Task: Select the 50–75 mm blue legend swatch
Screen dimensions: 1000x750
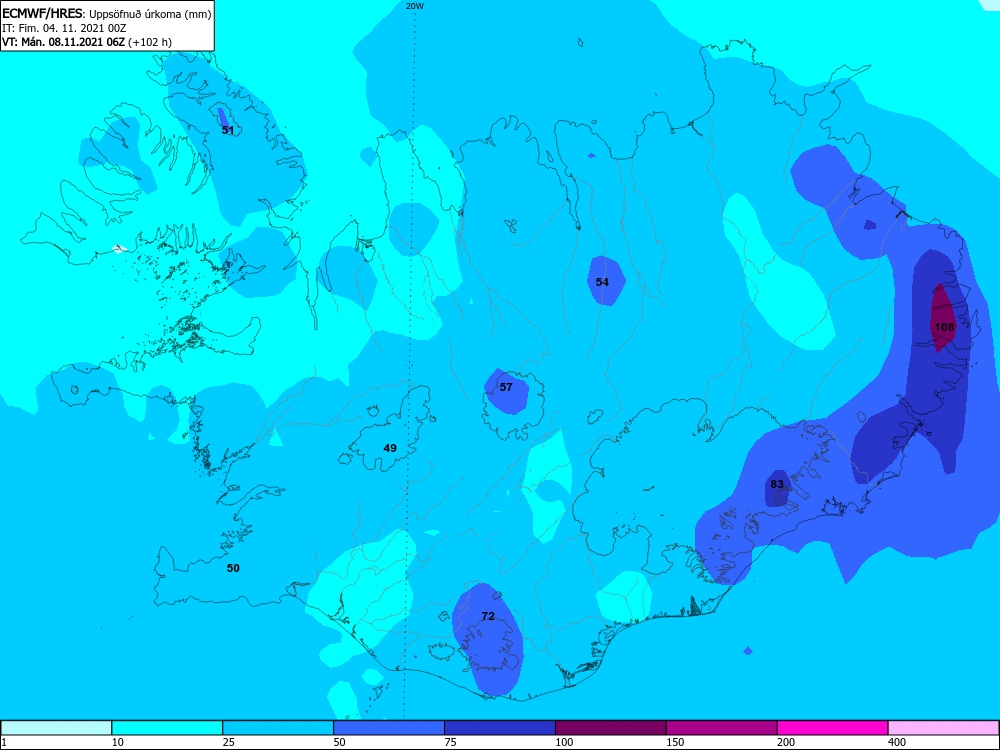Action: (x=389, y=728)
